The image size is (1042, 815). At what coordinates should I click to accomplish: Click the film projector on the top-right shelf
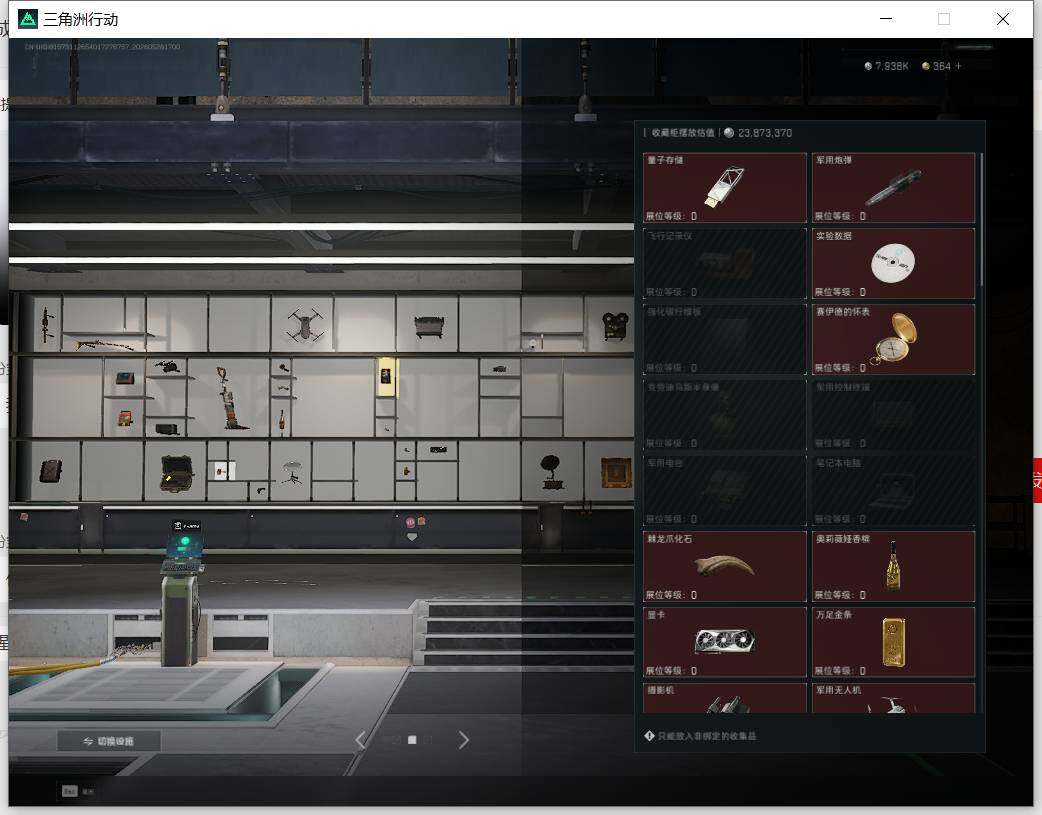point(615,326)
